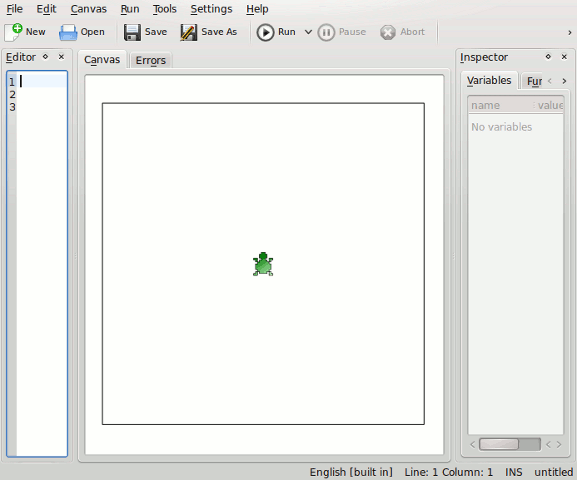This screenshot has height=480, width=577.
Task: Expand hidden toolbar items chevron
Action: (570, 32)
